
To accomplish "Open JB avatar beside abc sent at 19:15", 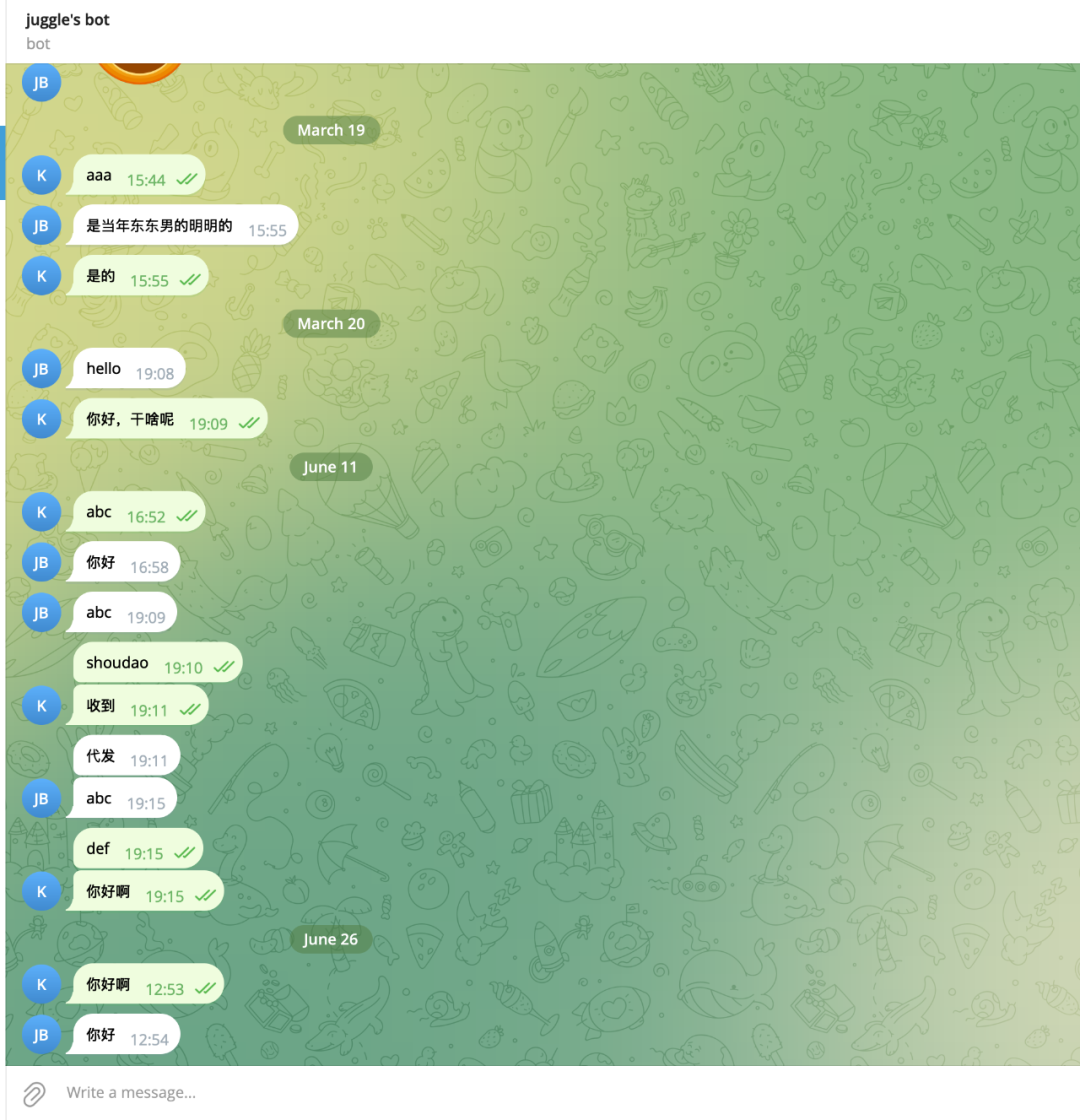I will tap(41, 799).
